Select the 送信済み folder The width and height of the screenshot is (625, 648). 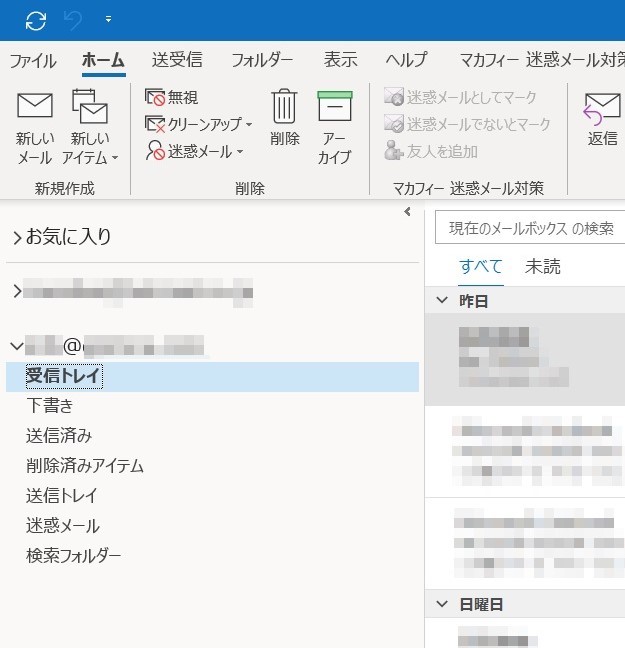point(59,436)
